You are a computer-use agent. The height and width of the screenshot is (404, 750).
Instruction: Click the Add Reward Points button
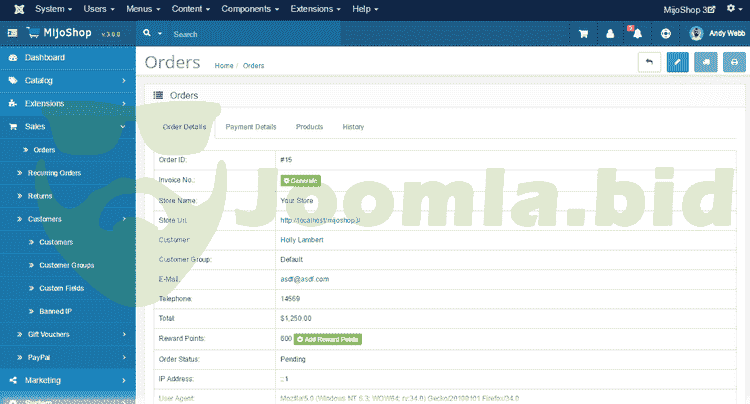pyautogui.click(x=328, y=339)
